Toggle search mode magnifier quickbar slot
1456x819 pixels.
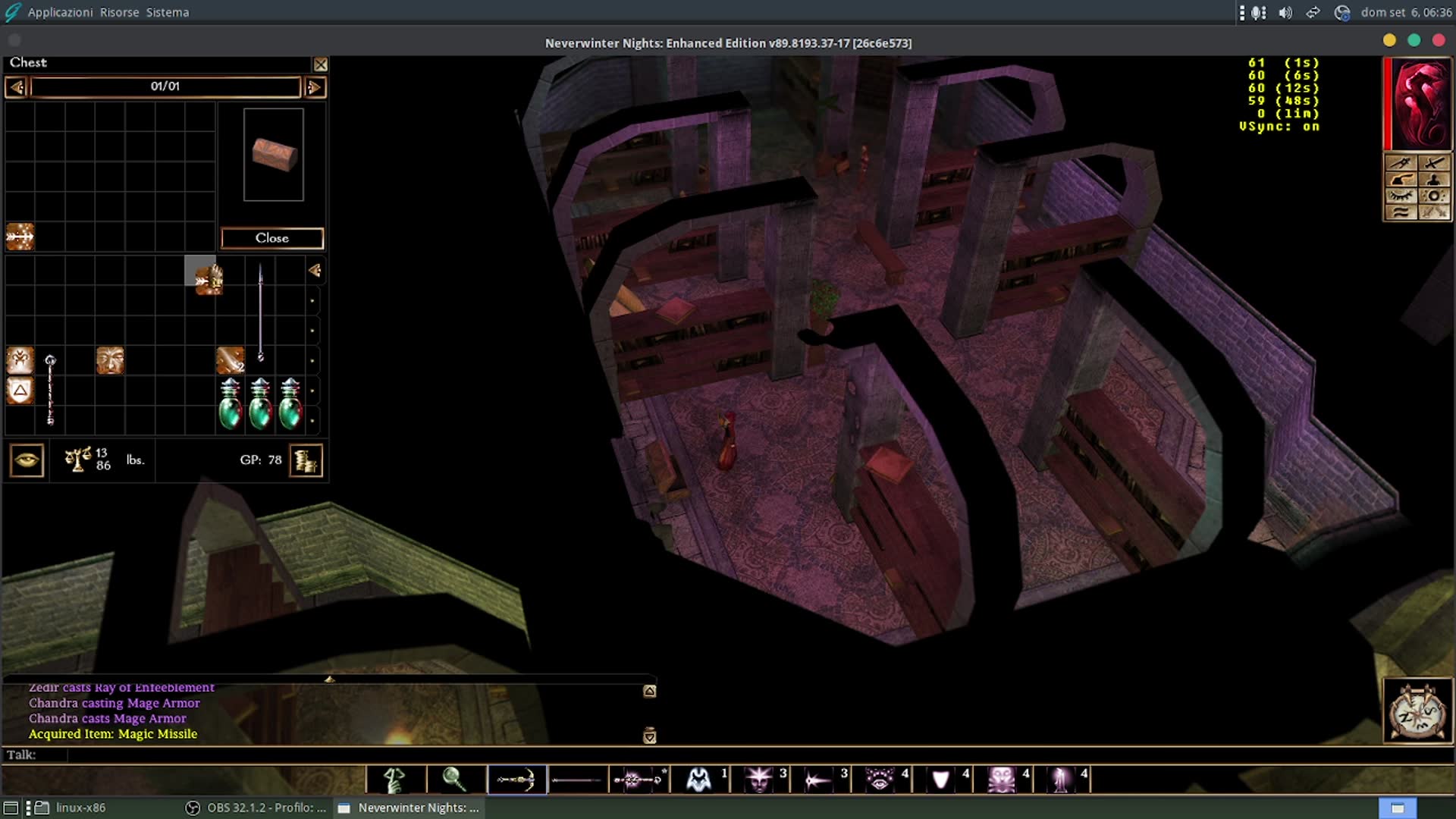pyautogui.click(x=455, y=780)
